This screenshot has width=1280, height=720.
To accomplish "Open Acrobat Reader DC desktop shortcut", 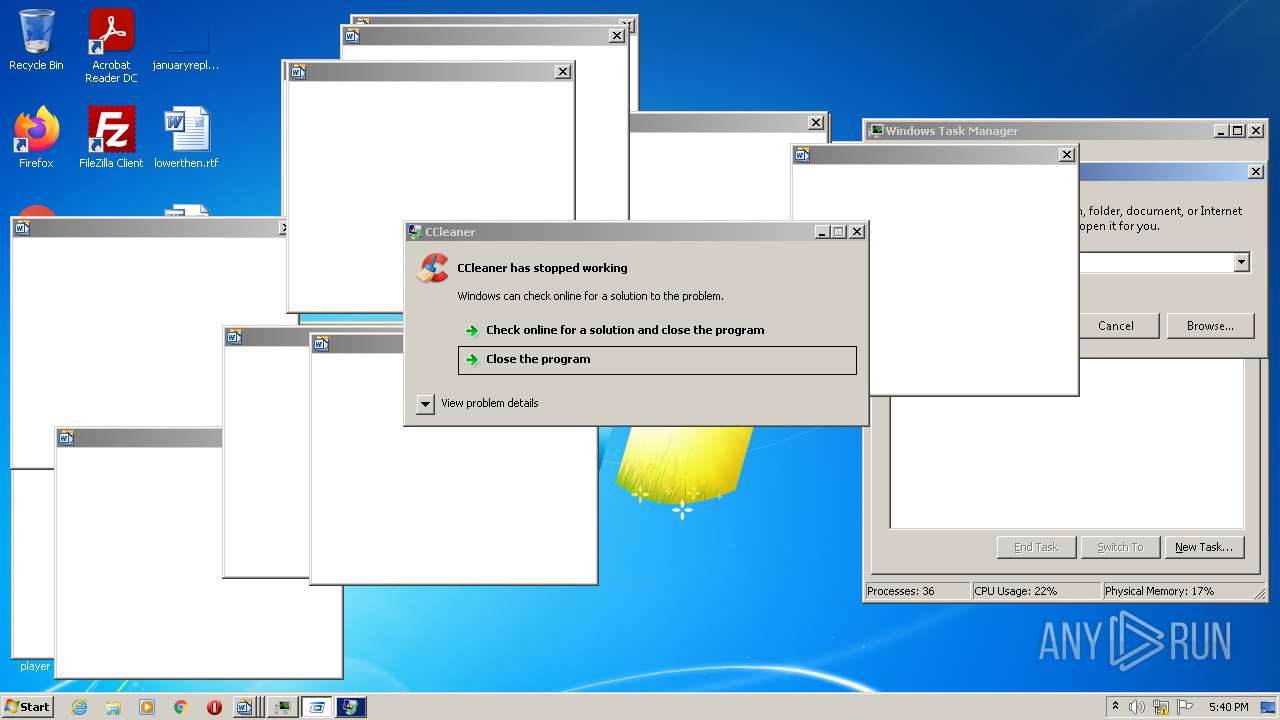I will (x=111, y=46).
